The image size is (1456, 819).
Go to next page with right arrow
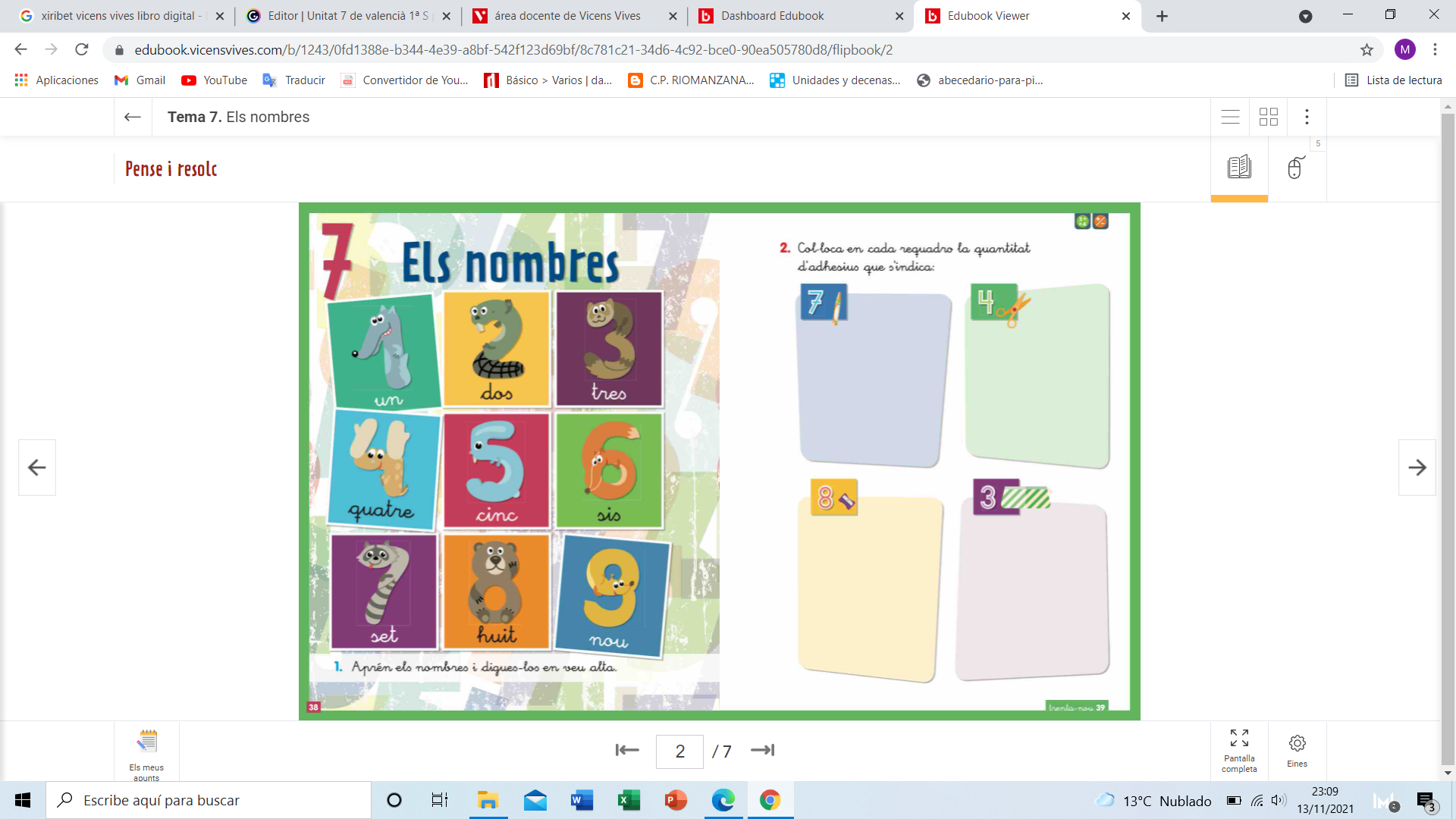click(1417, 467)
